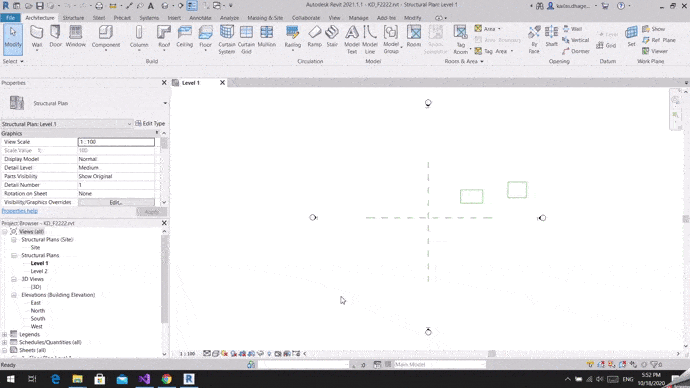Open the Manage ribbon tab

358,18
